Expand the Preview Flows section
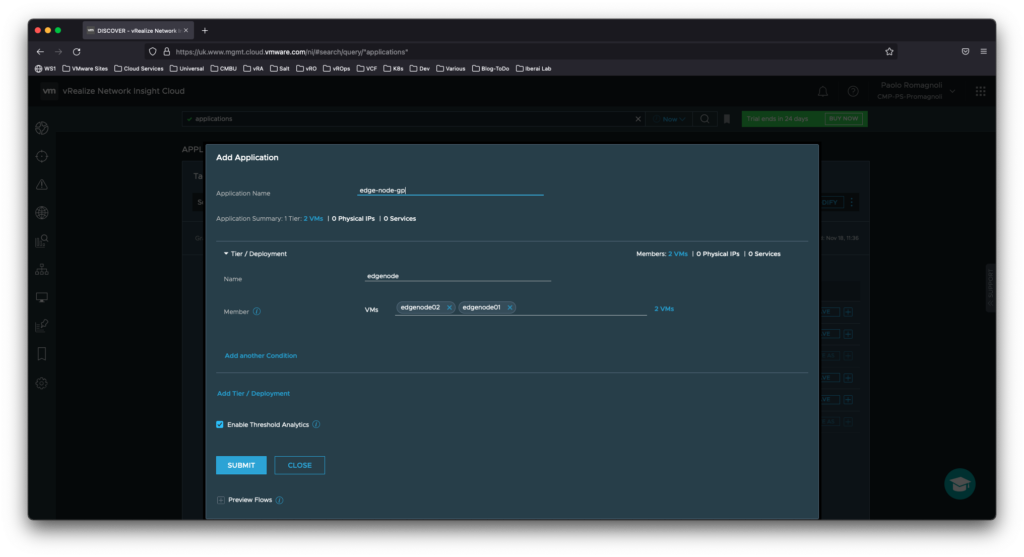 pyautogui.click(x=221, y=500)
